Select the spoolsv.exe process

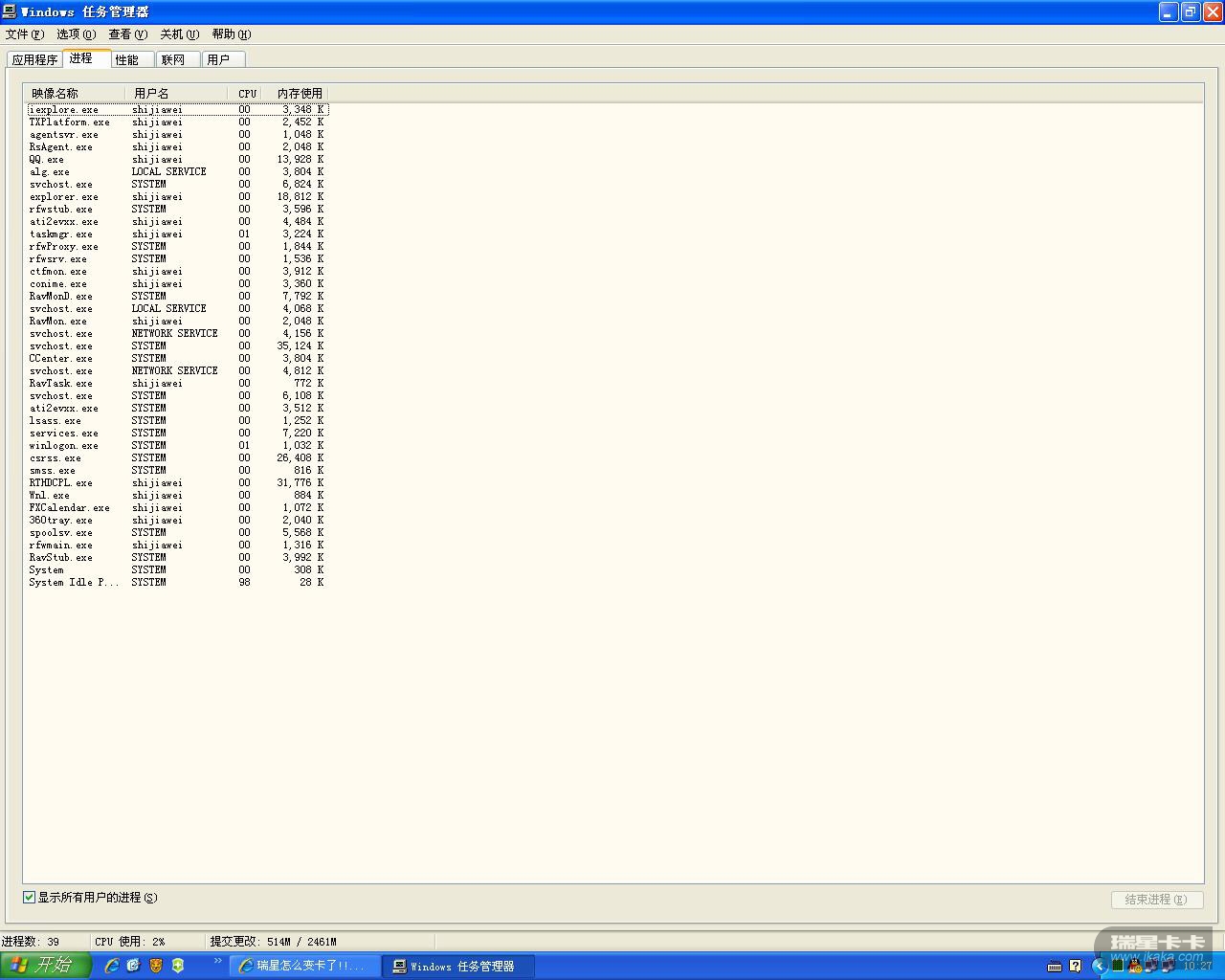[178, 533]
